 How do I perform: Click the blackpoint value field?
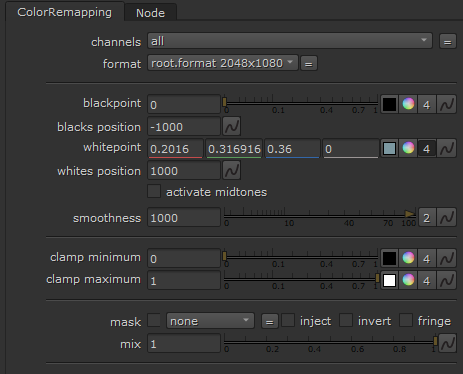click(x=184, y=105)
